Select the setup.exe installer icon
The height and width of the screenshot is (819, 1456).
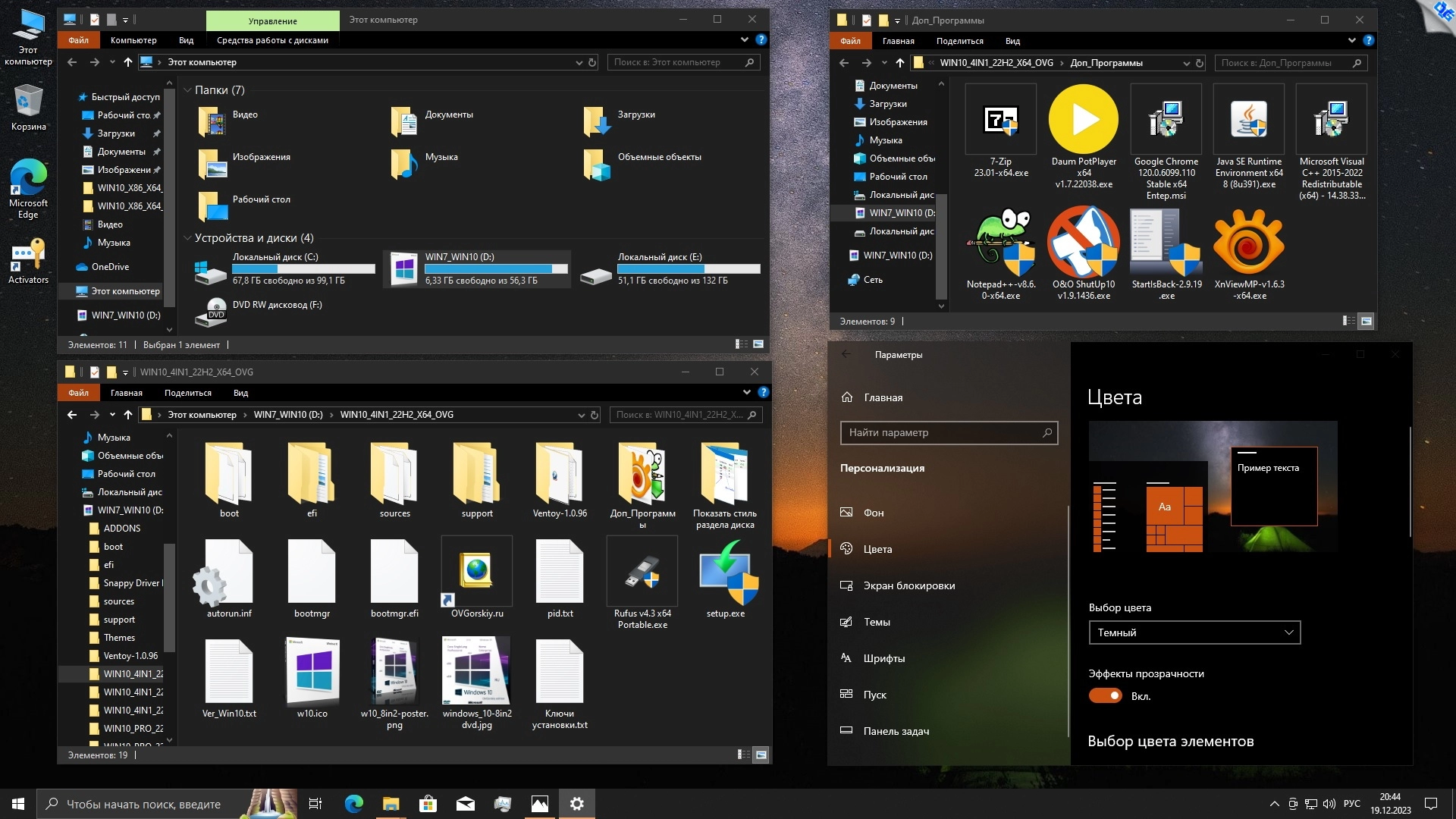[726, 573]
